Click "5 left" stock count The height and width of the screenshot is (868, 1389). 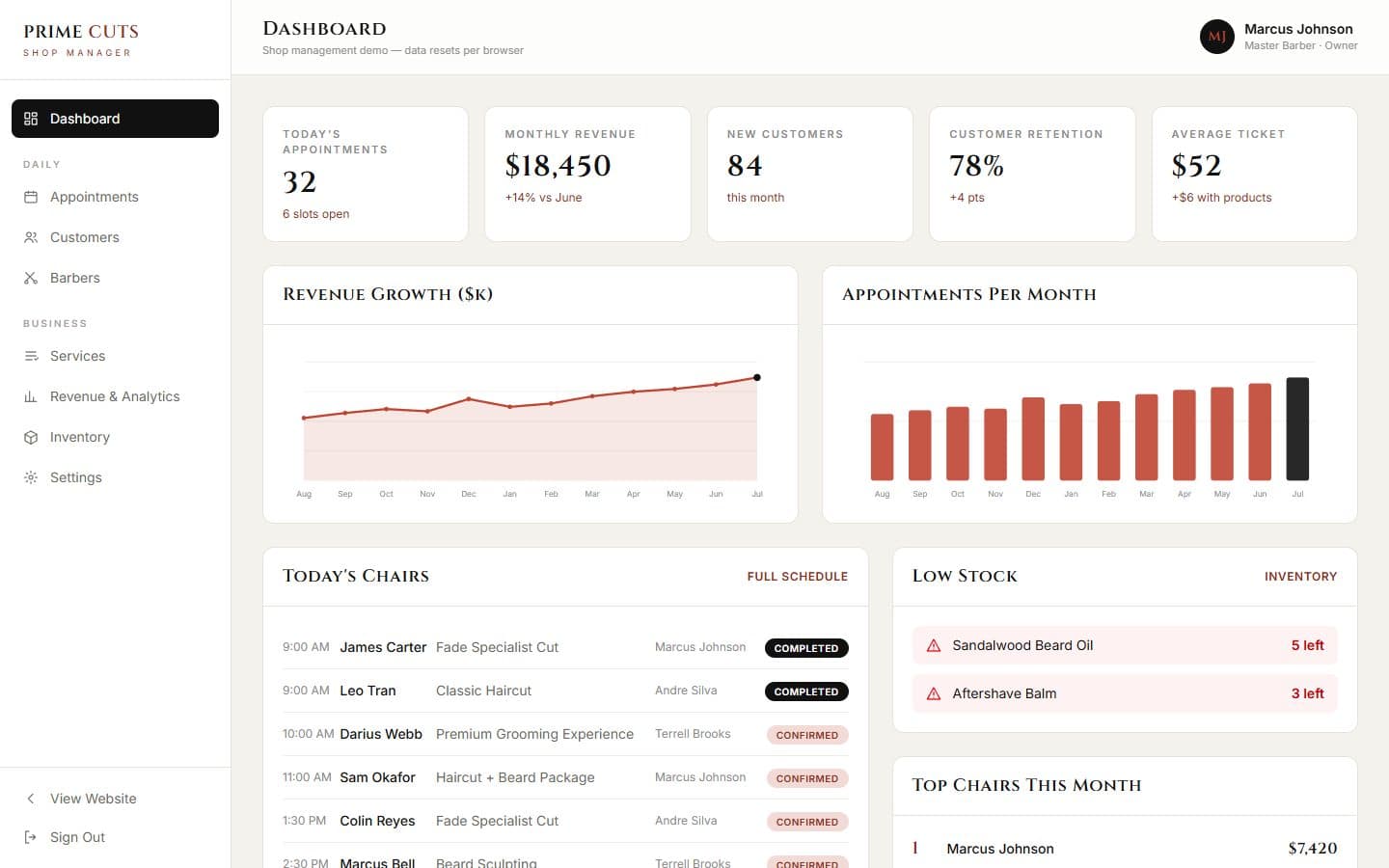1307,645
